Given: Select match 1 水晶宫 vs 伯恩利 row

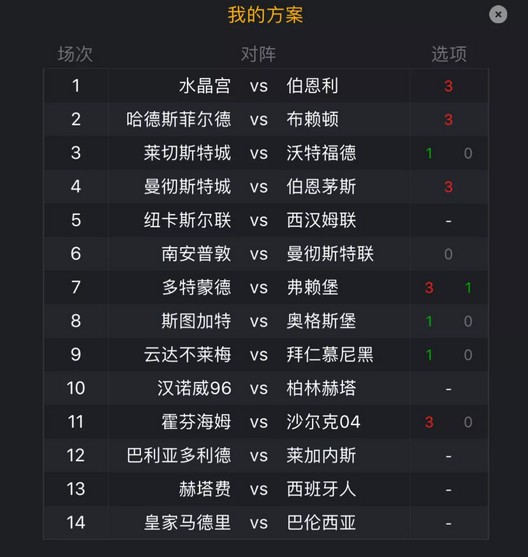Looking at the screenshot, I should (266, 86).
